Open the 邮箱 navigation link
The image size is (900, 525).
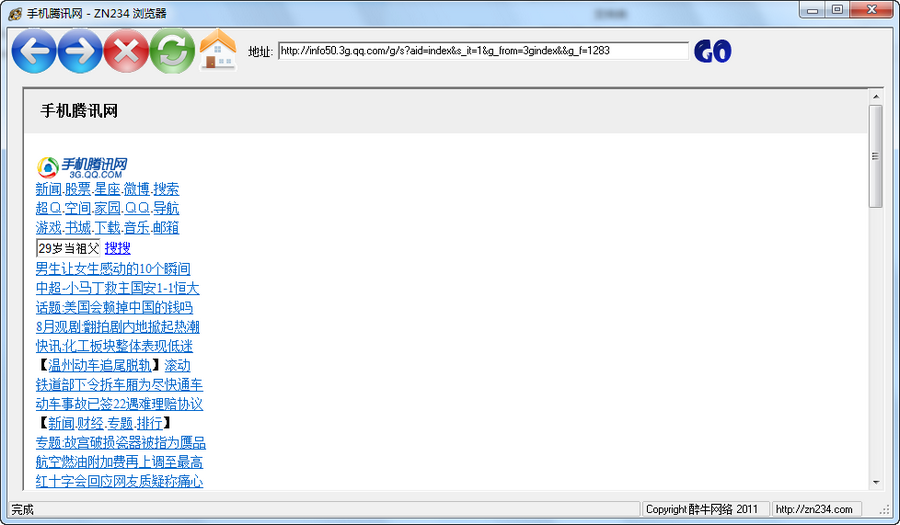click(166, 228)
